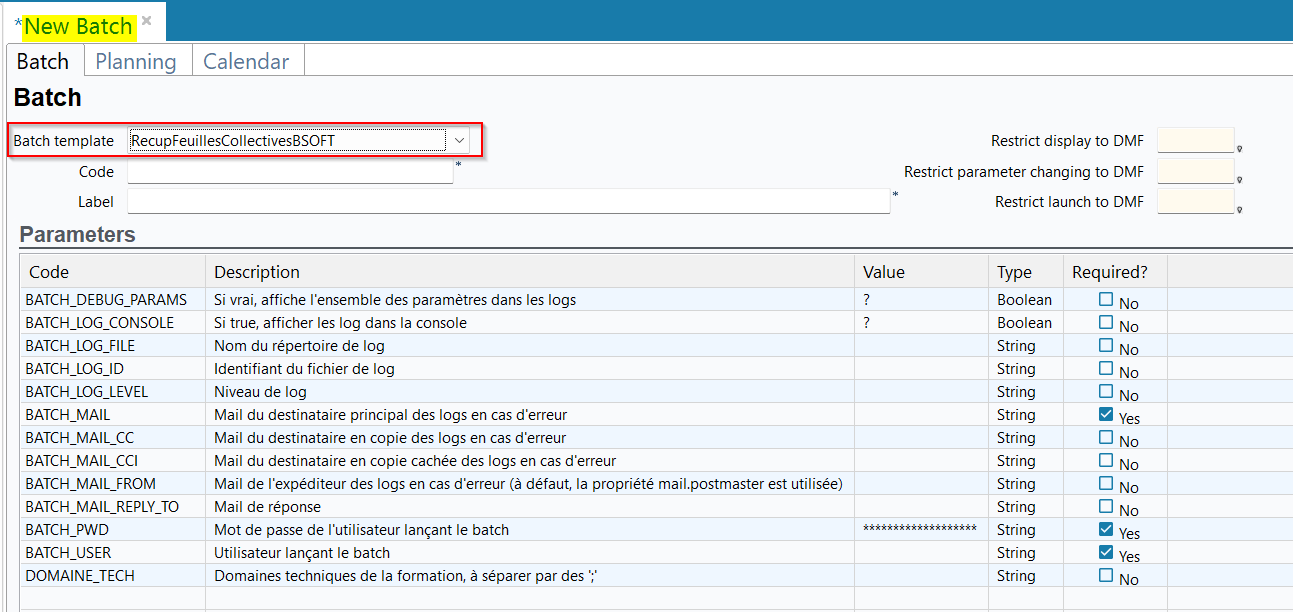Click the lookup icon beside Restrict launch to DMF
Screen dimensions: 1293x612
[x=1240, y=210]
